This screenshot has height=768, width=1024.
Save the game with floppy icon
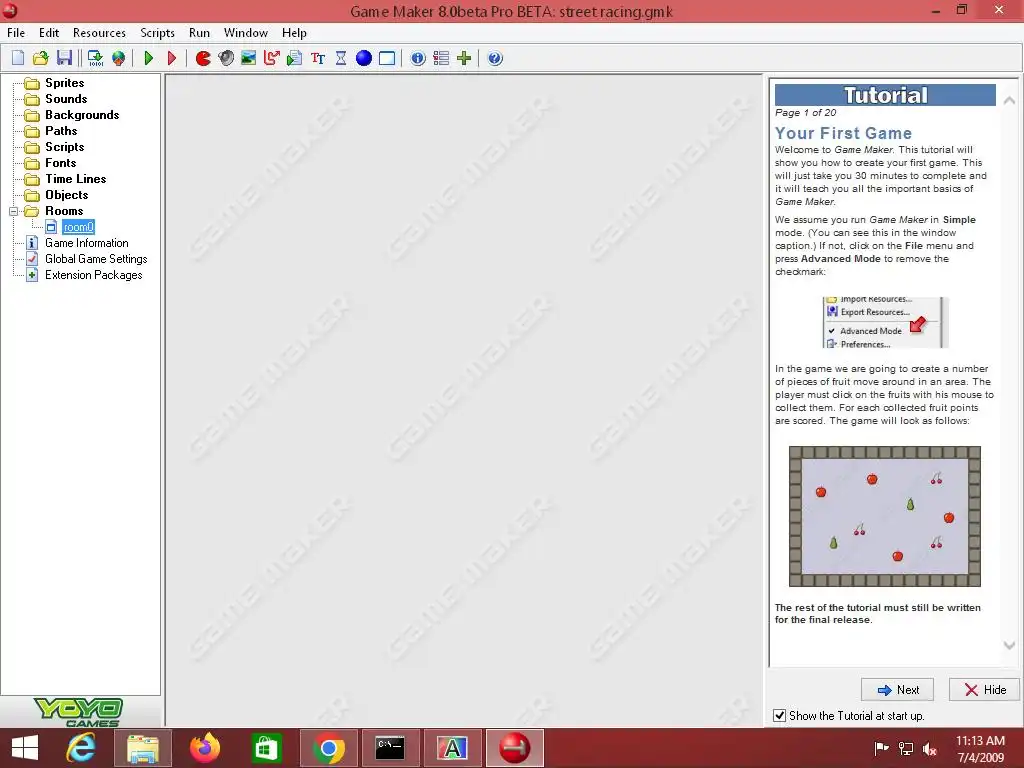pos(64,58)
